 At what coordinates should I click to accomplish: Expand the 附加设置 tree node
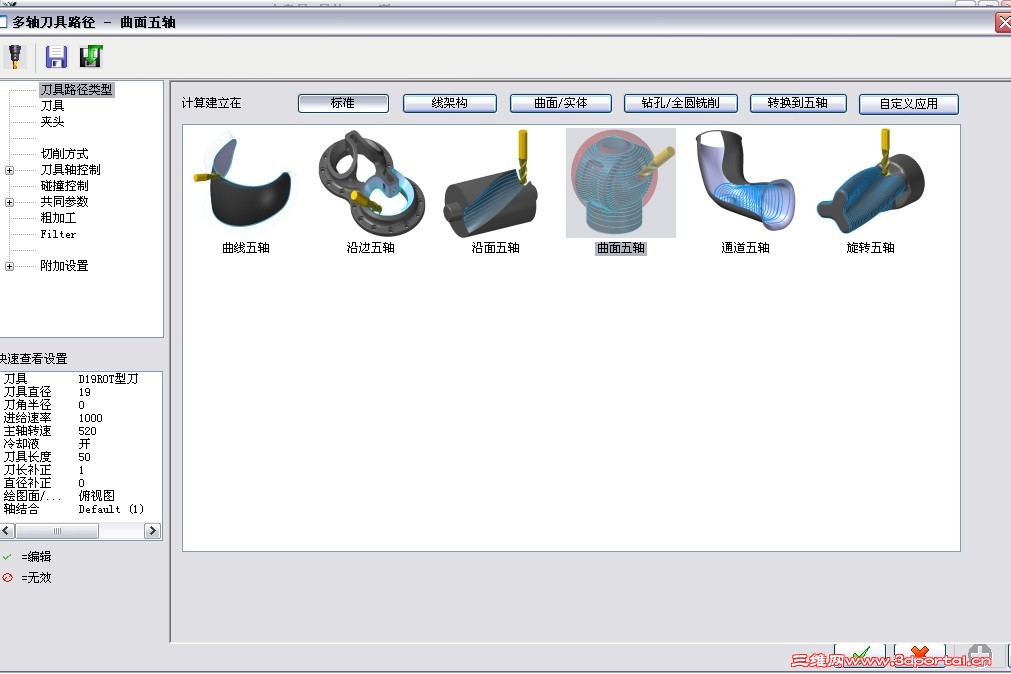coord(9,266)
